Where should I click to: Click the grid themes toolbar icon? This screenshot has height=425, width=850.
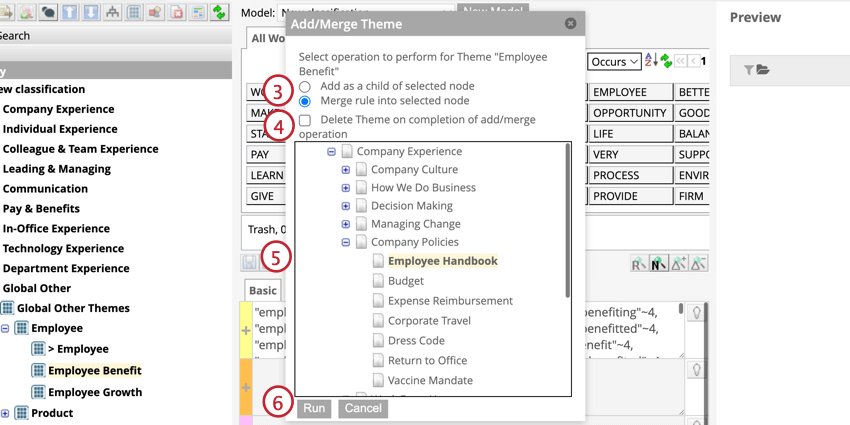coord(134,12)
